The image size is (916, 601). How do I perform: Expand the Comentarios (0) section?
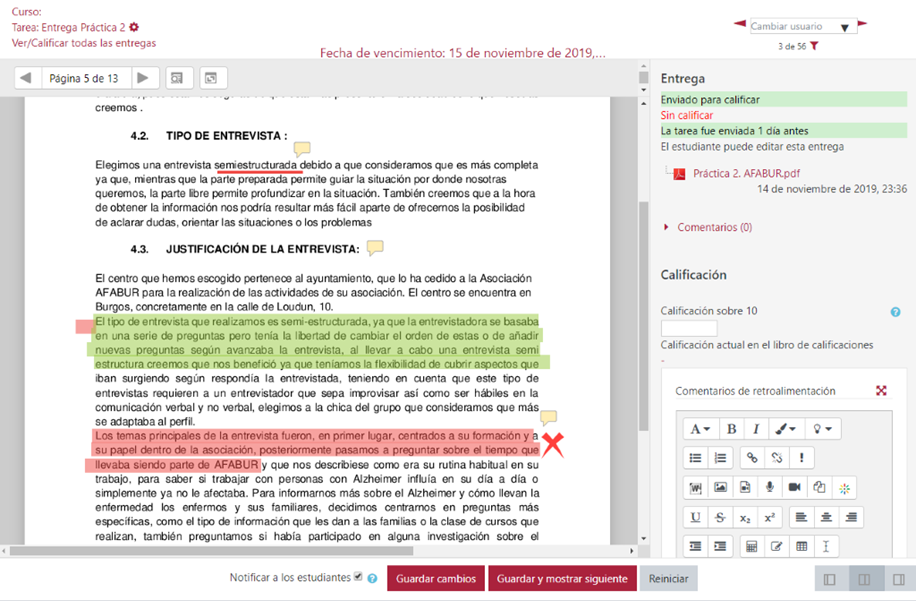pos(714,227)
